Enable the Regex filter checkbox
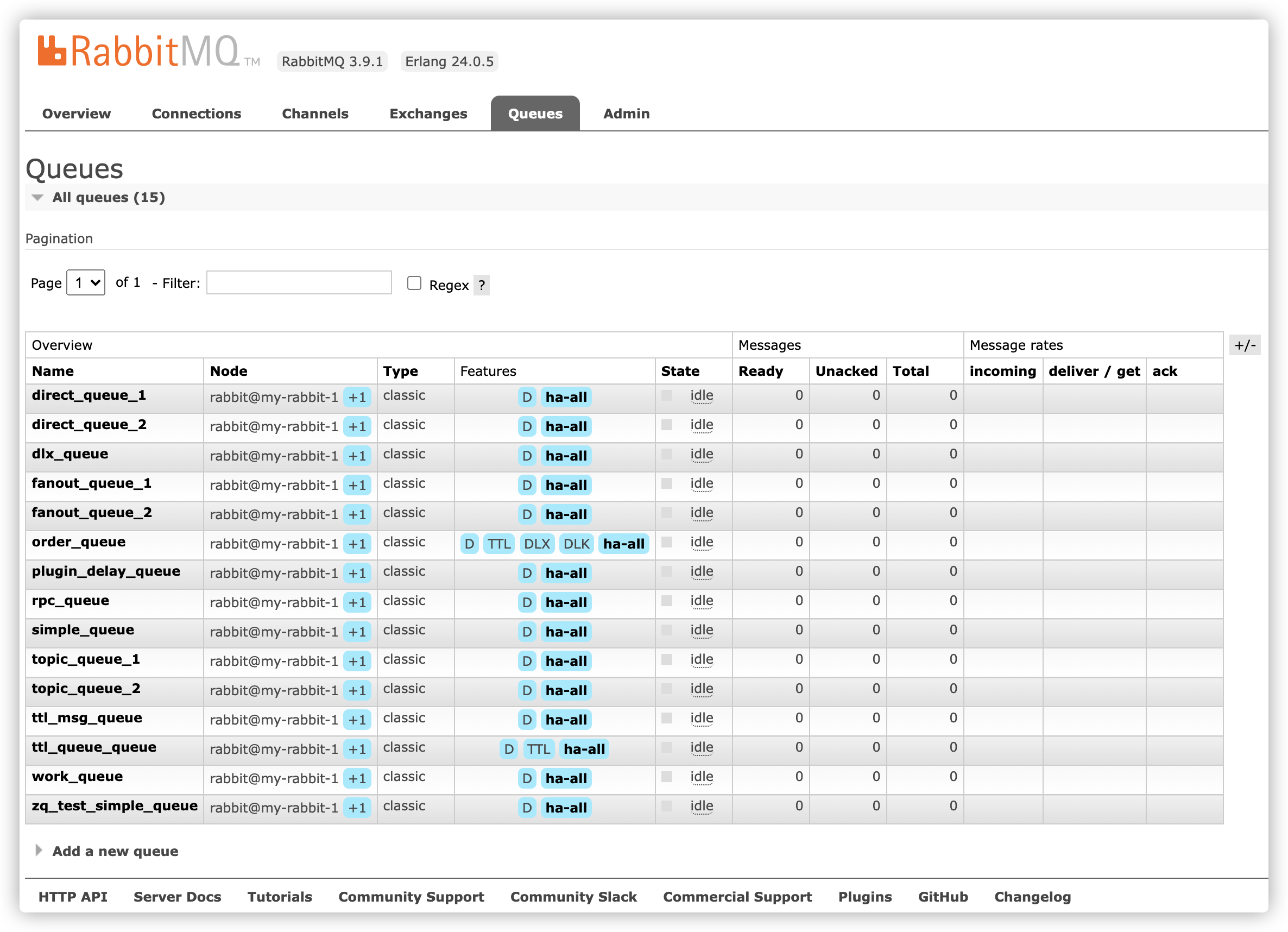 (414, 284)
